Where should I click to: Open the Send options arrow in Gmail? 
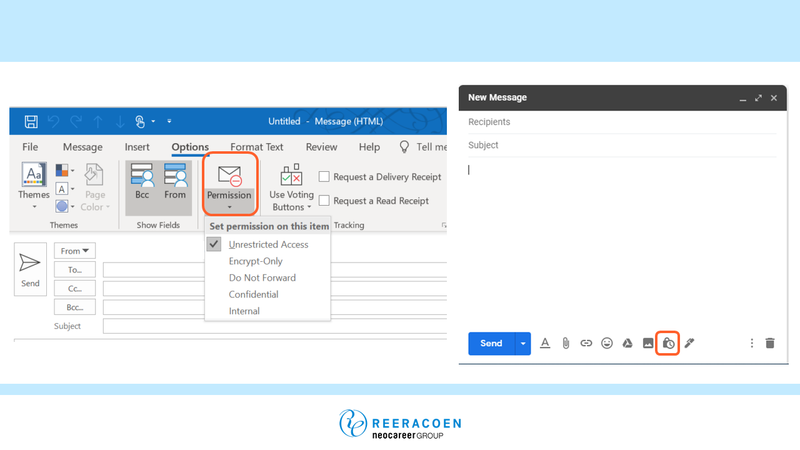[523, 343]
